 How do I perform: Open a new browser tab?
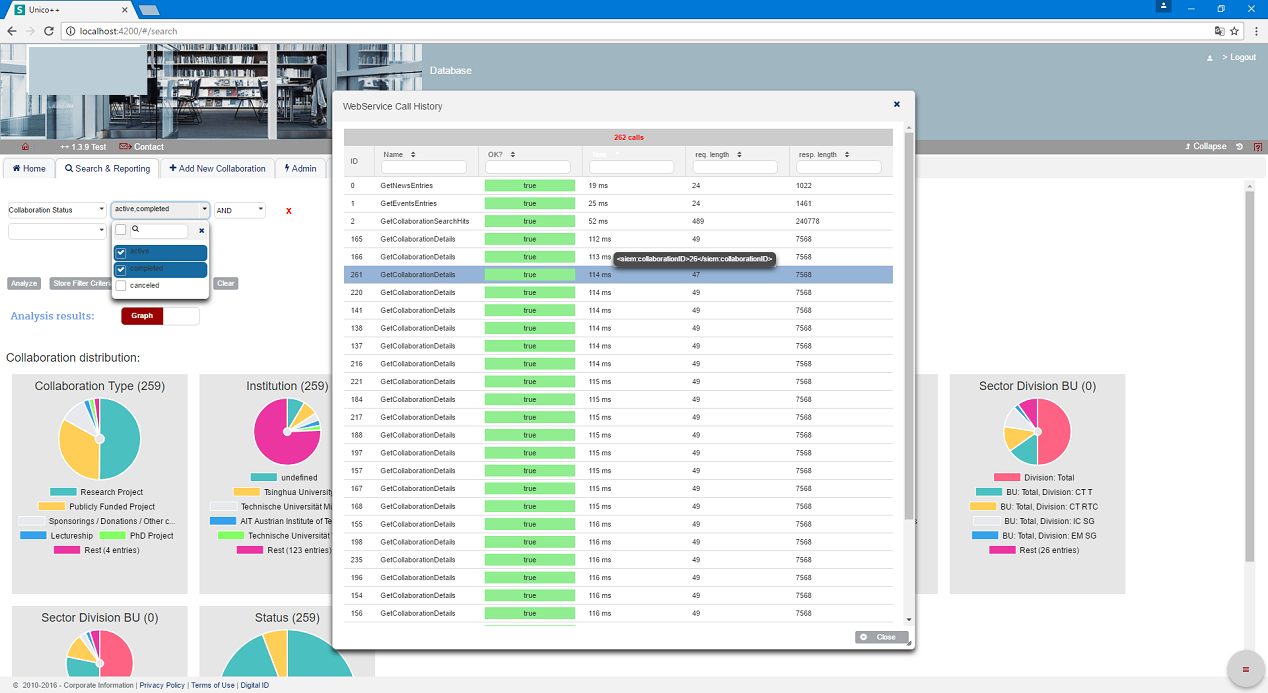click(149, 9)
